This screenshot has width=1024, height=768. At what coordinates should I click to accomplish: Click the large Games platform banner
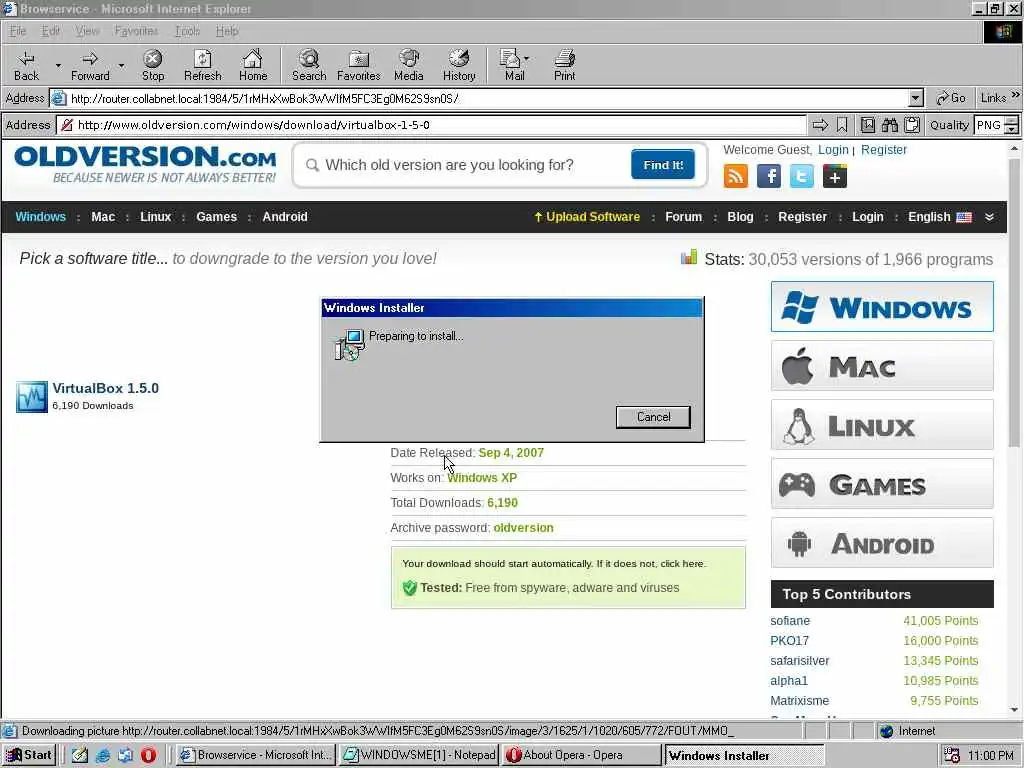click(882, 485)
